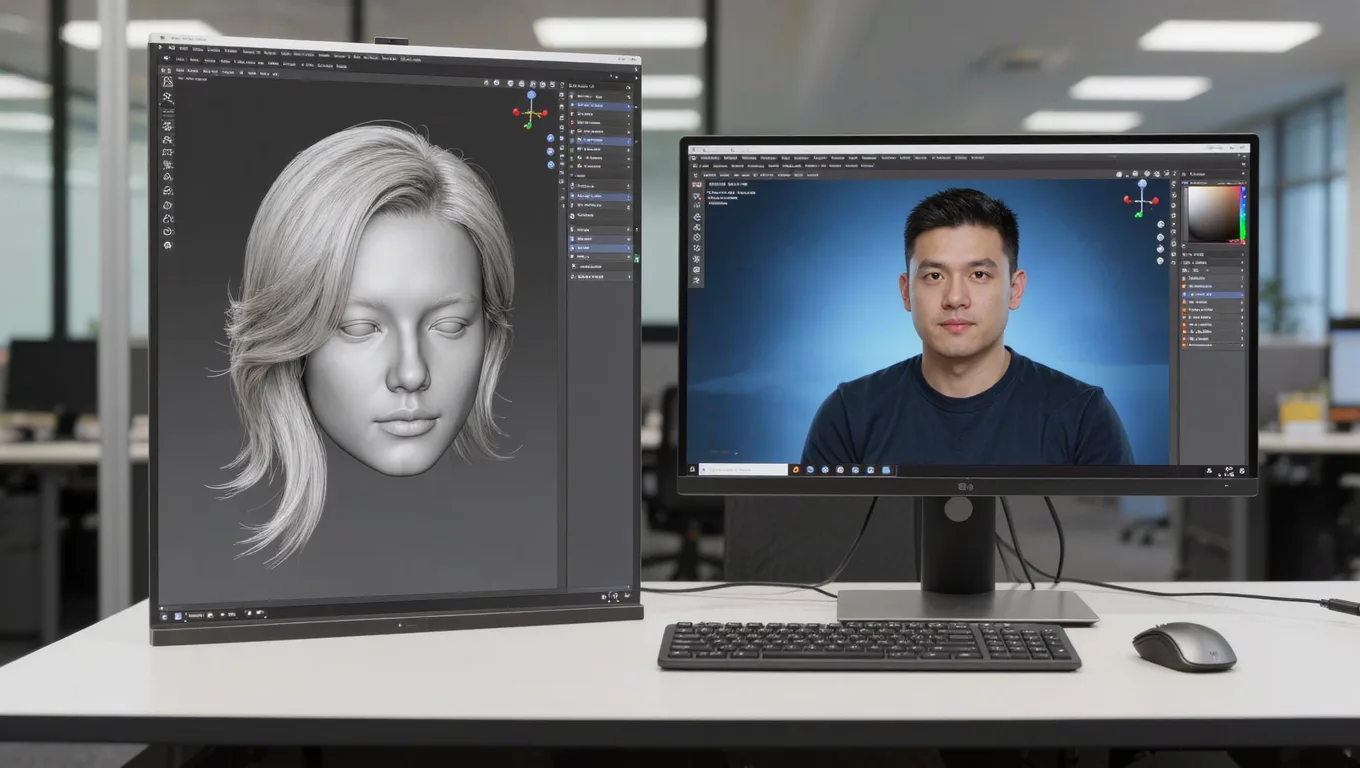Select bottommost tool icon in right monitor's left toolbar
Image resolution: width=1360 pixels, height=768 pixels.
[696, 280]
